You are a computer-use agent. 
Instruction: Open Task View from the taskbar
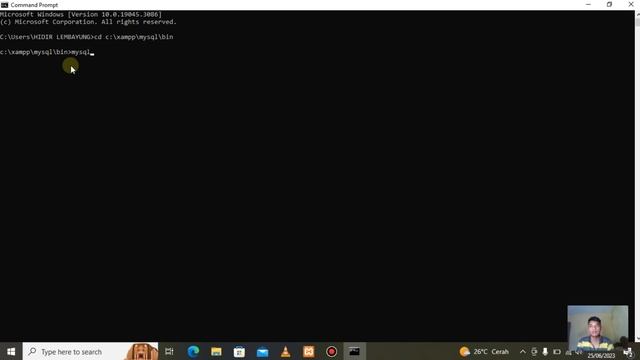pyautogui.click(x=169, y=351)
